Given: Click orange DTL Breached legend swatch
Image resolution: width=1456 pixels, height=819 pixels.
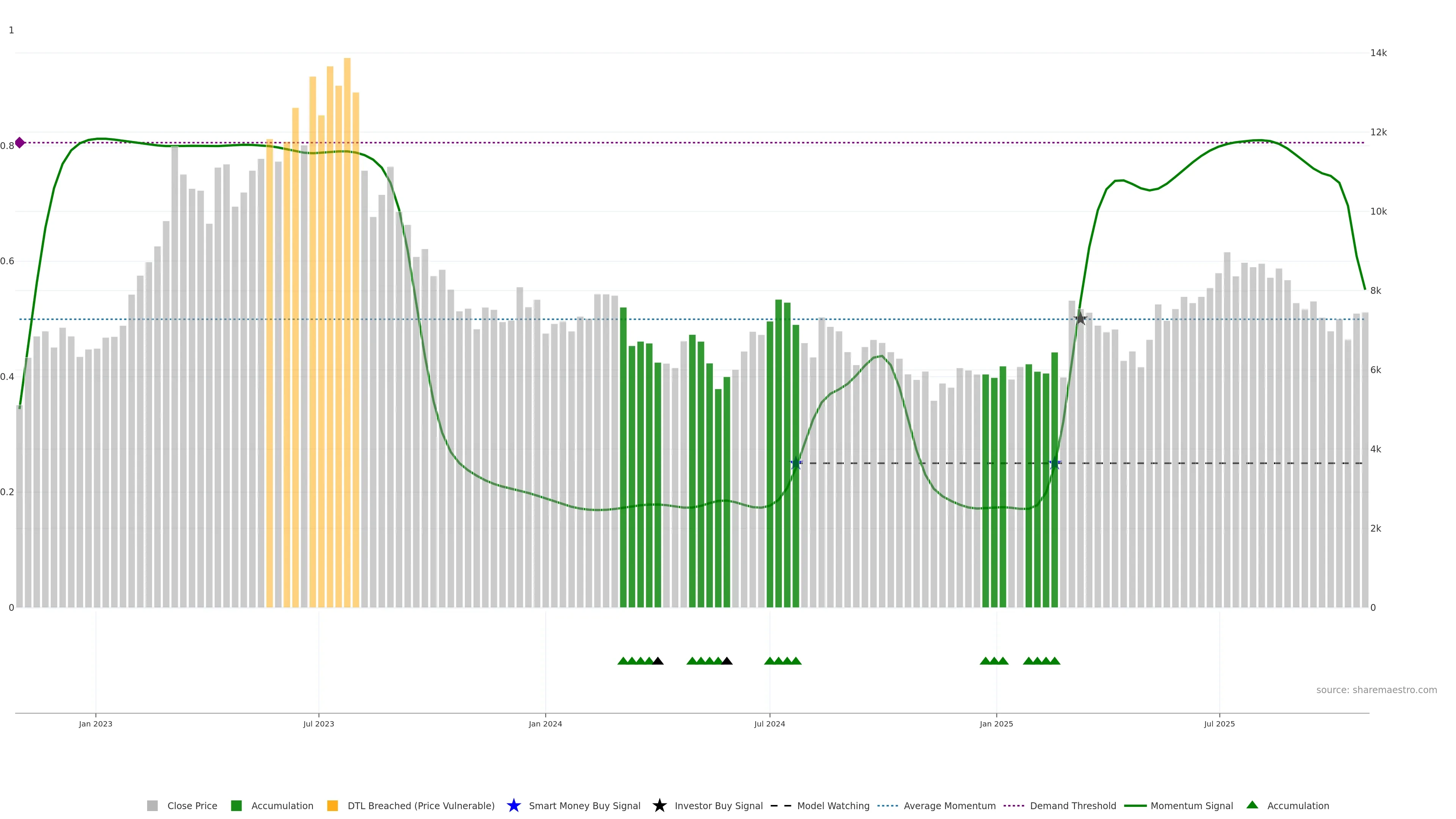Looking at the screenshot, I should 333,805.
